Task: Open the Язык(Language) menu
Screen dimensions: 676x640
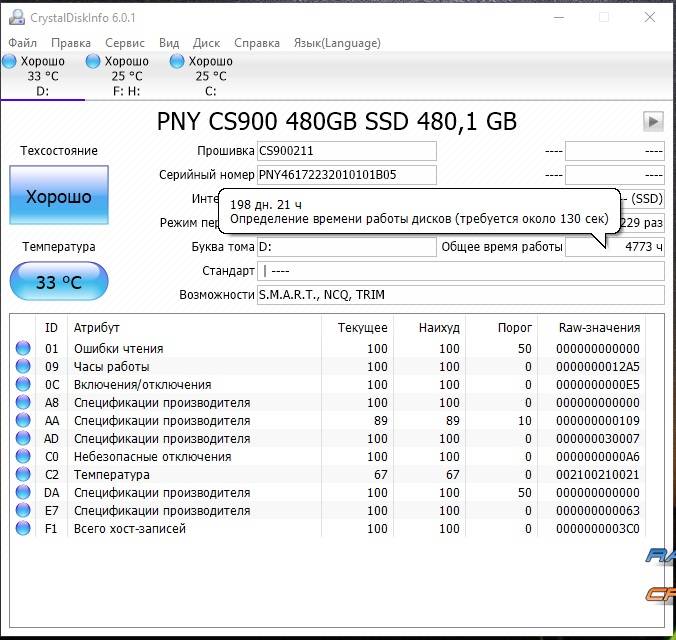Action: 337,43
